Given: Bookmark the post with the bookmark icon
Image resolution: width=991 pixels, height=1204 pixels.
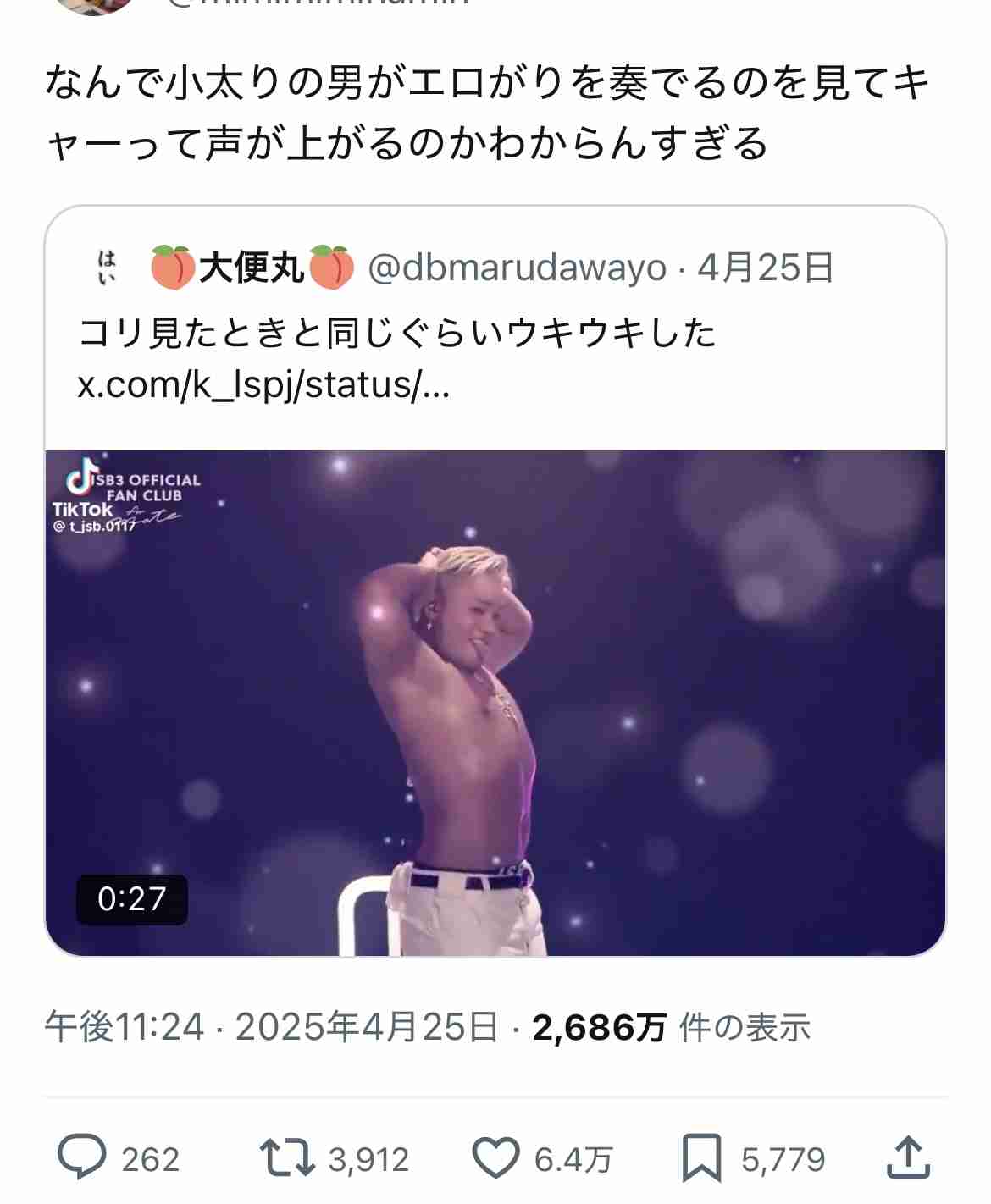Looking at the screenshot, I should point(702,1158).
